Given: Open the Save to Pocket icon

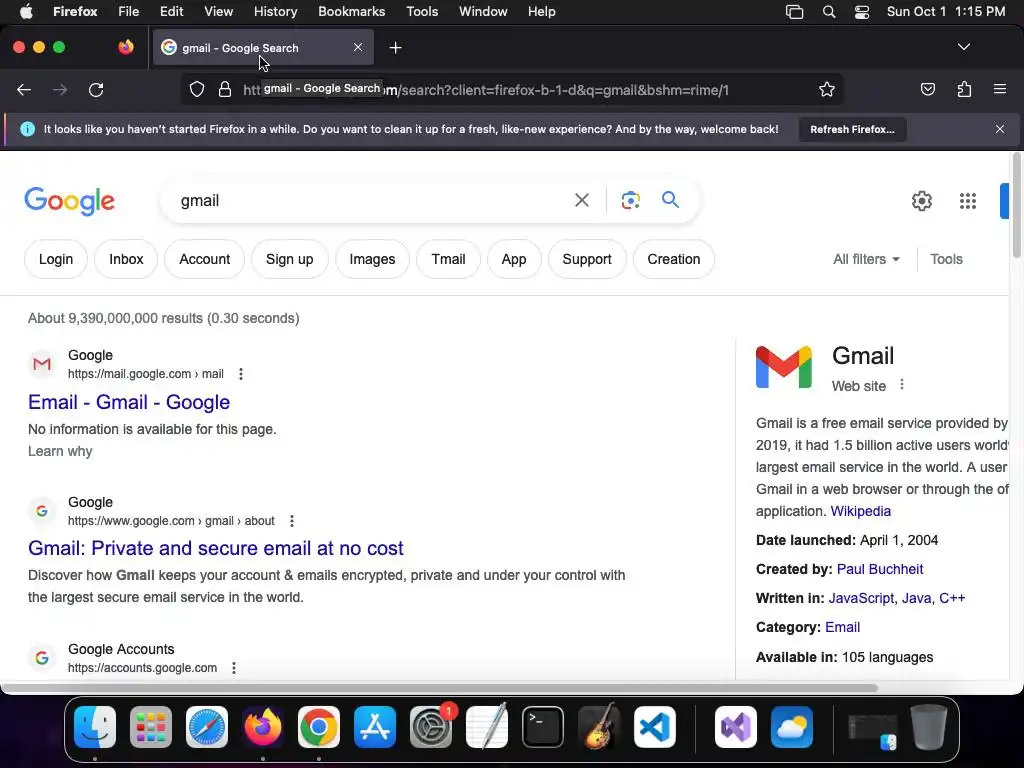Looking at the screenshot, I should 927,89.
